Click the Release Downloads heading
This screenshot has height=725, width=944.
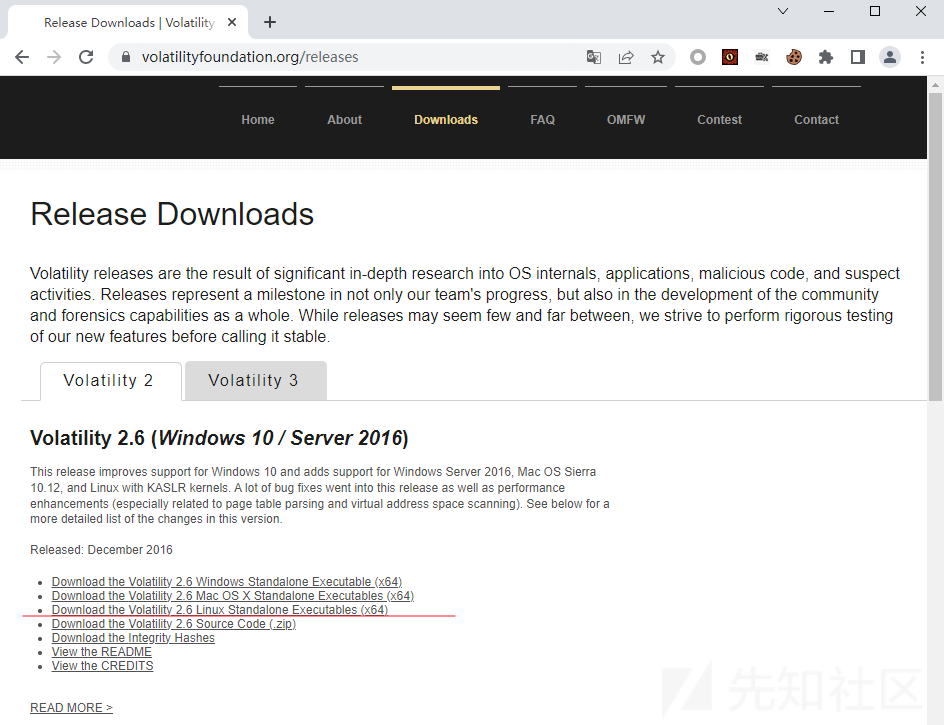172,214
